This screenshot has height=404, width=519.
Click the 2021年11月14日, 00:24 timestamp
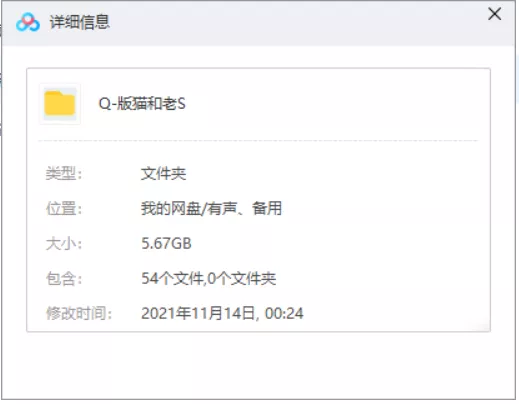coord(222,313)
